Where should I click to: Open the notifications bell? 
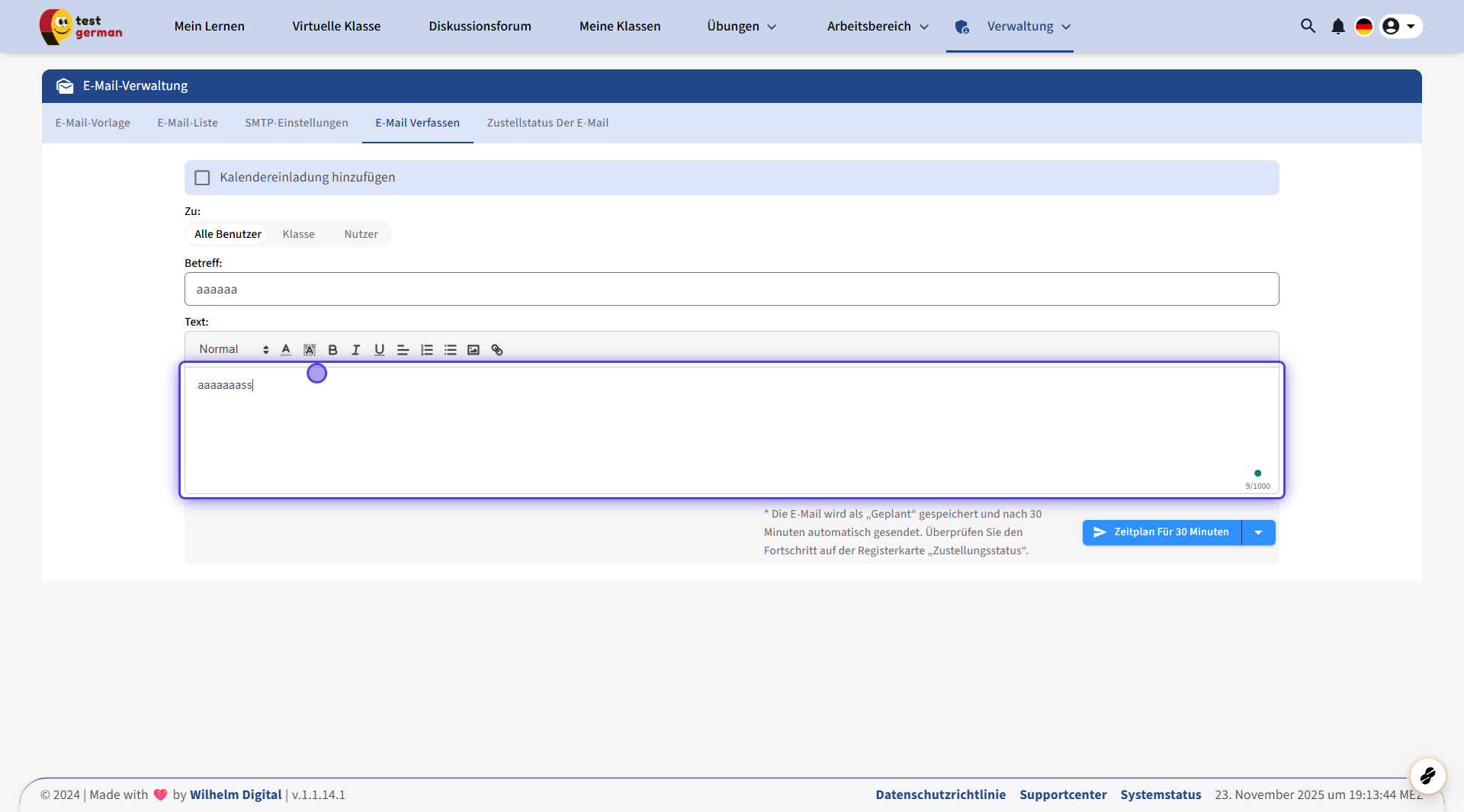coord(1337,27)
